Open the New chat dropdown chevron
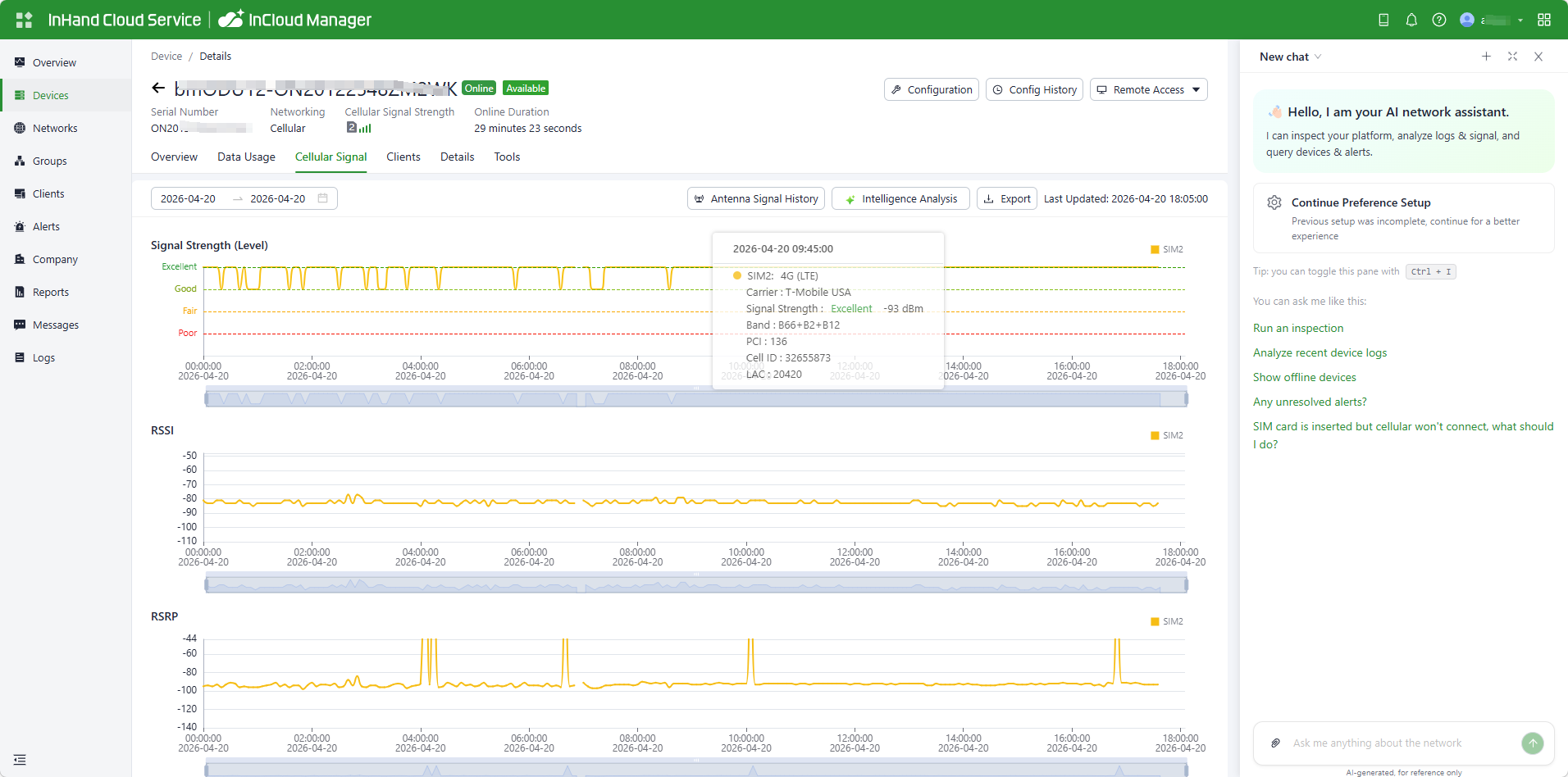 point(1318,57)
